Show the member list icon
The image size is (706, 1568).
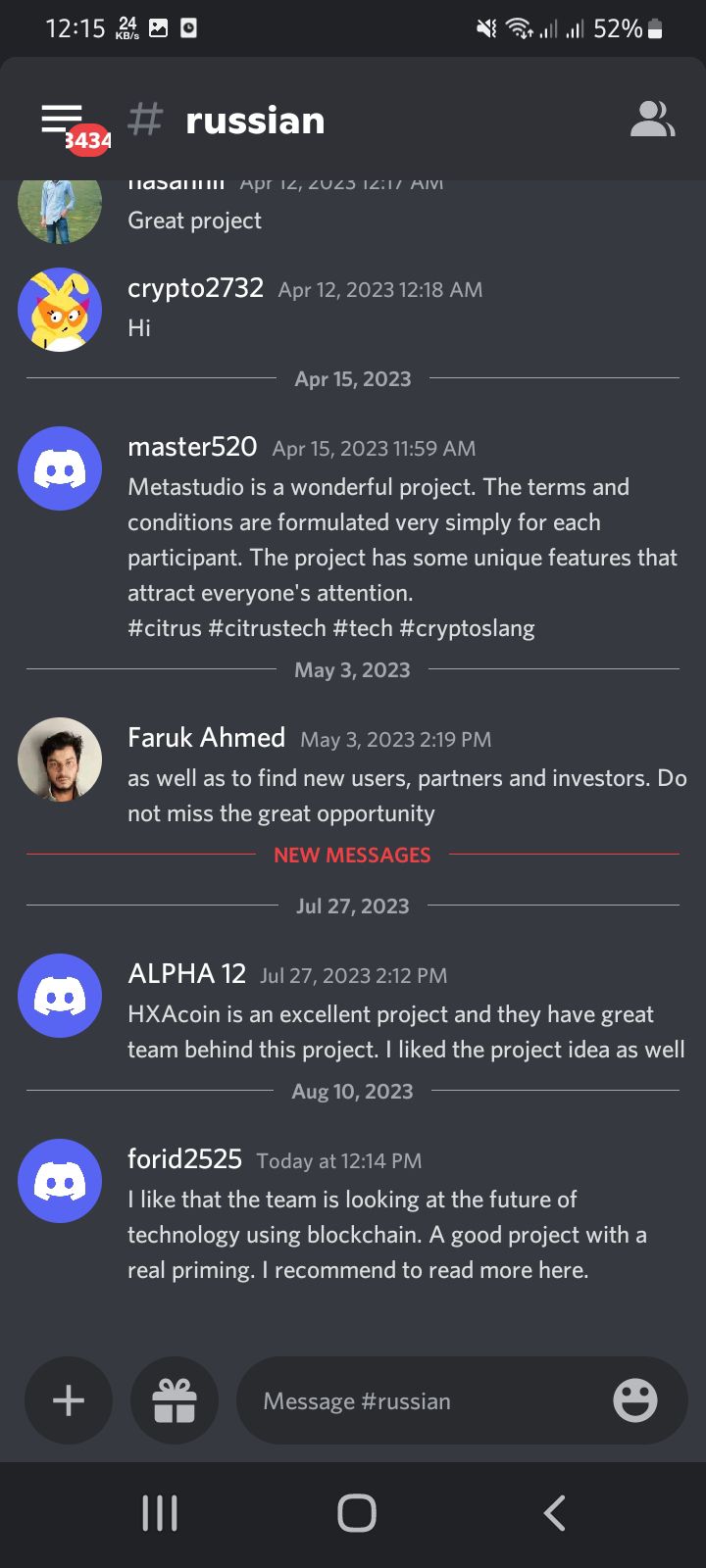tap(652, 120)
